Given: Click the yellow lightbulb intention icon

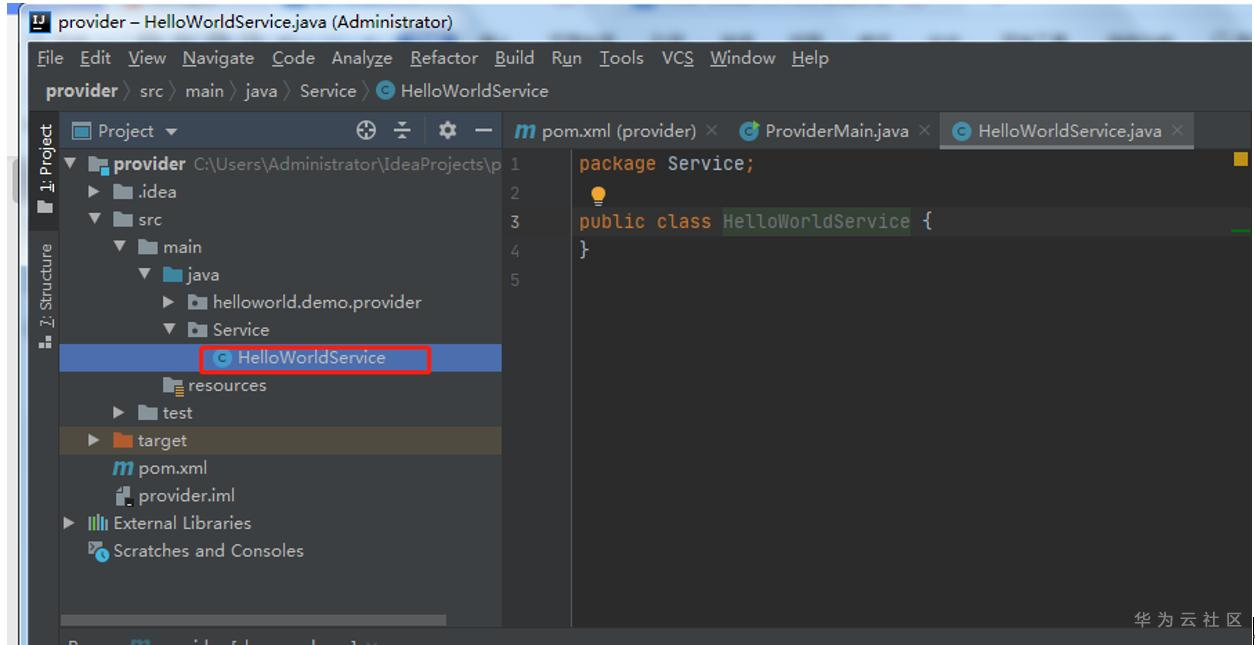Looking at the screenshot, I should (x=598, y=195).
